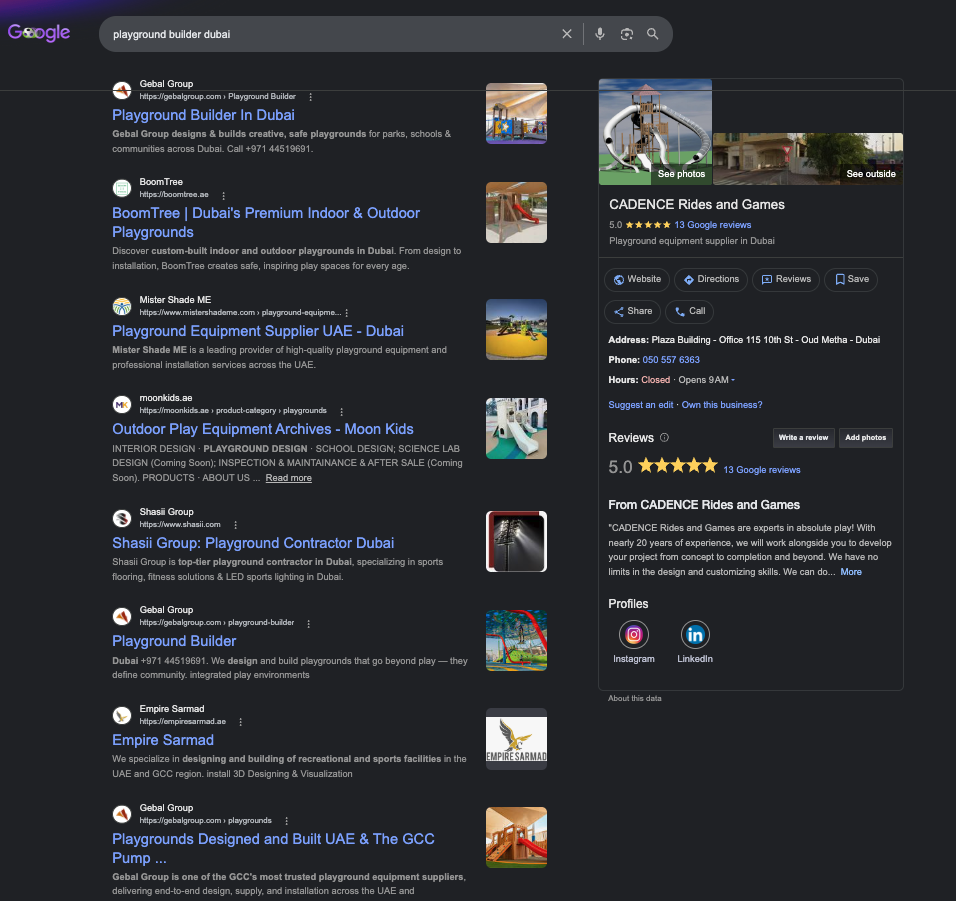Click Mister Shade ME favicon
The width and height of the screenshot is (956, 901).
pos(122,306)
